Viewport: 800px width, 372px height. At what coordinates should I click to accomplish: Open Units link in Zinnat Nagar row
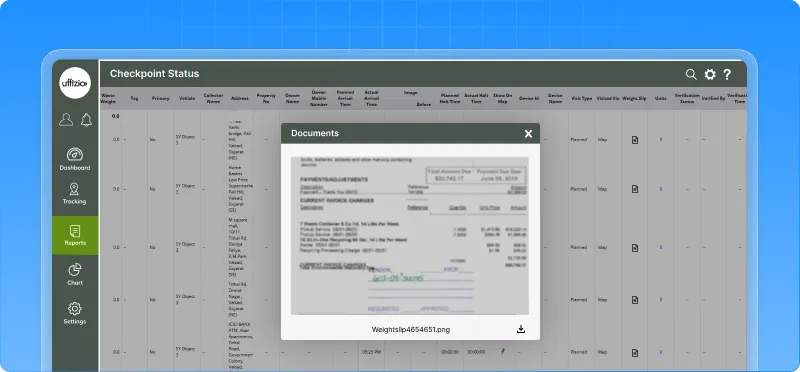661,300
